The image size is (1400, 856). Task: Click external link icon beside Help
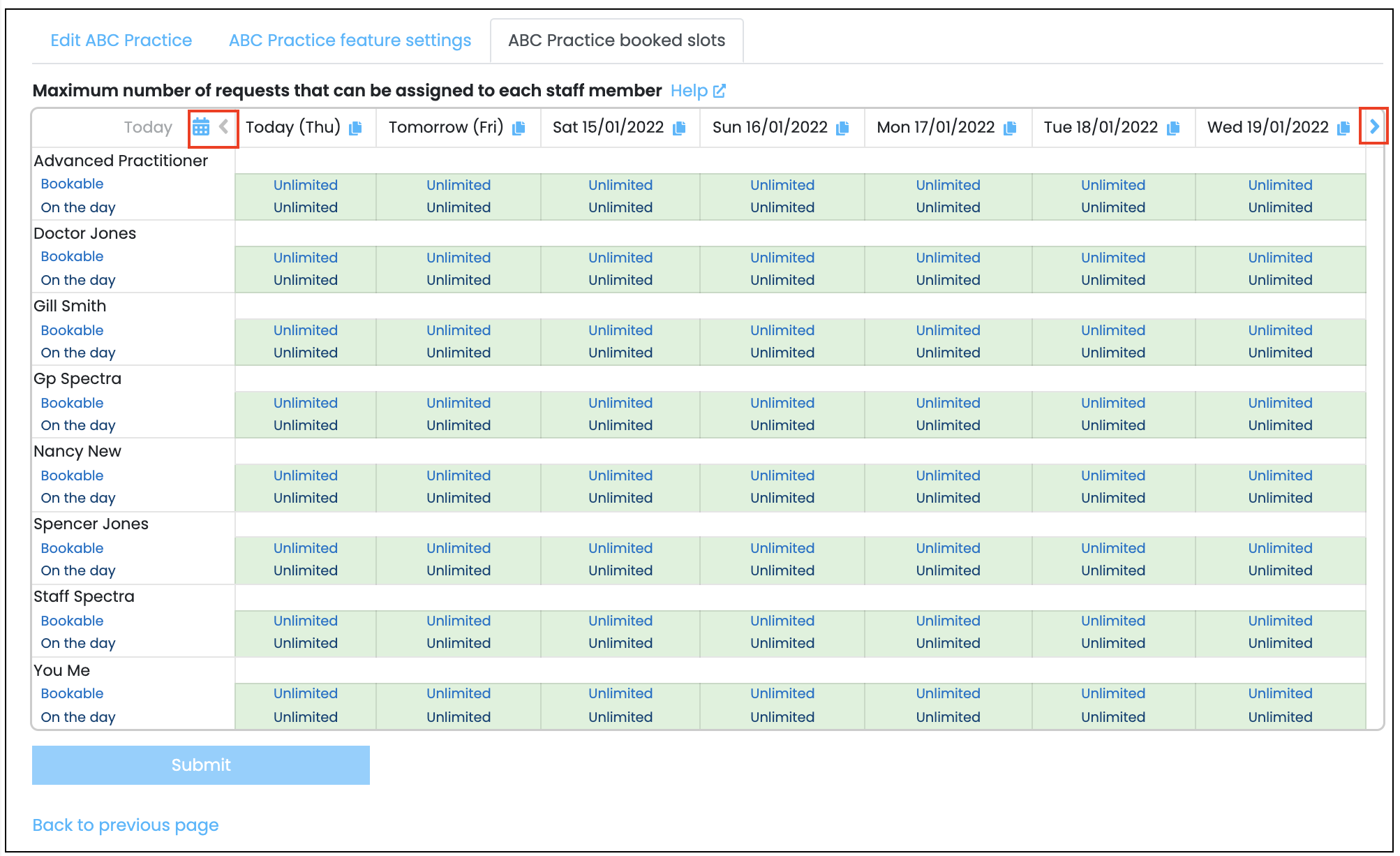[x=720, y=91]
